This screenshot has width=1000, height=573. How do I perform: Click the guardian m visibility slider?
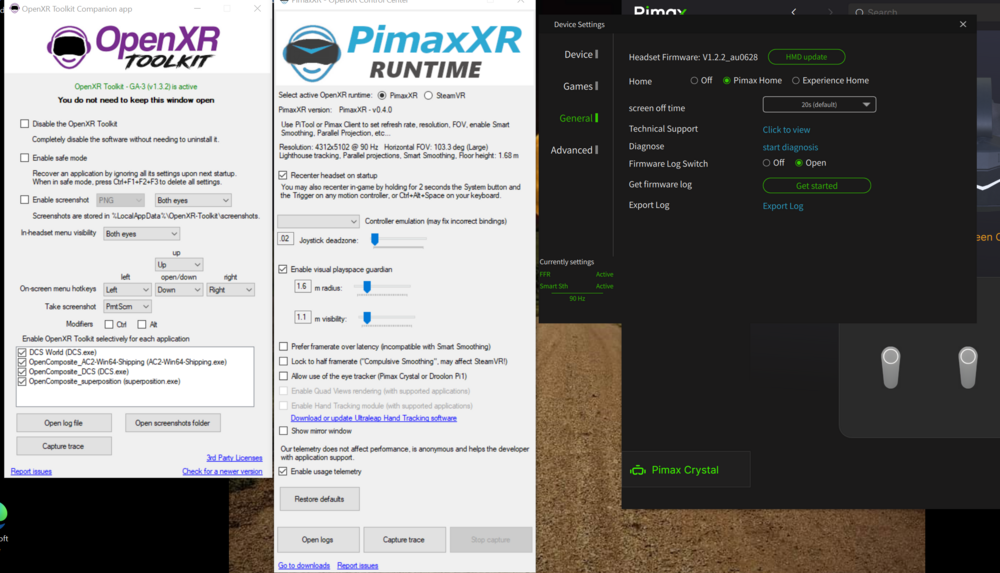367,318
